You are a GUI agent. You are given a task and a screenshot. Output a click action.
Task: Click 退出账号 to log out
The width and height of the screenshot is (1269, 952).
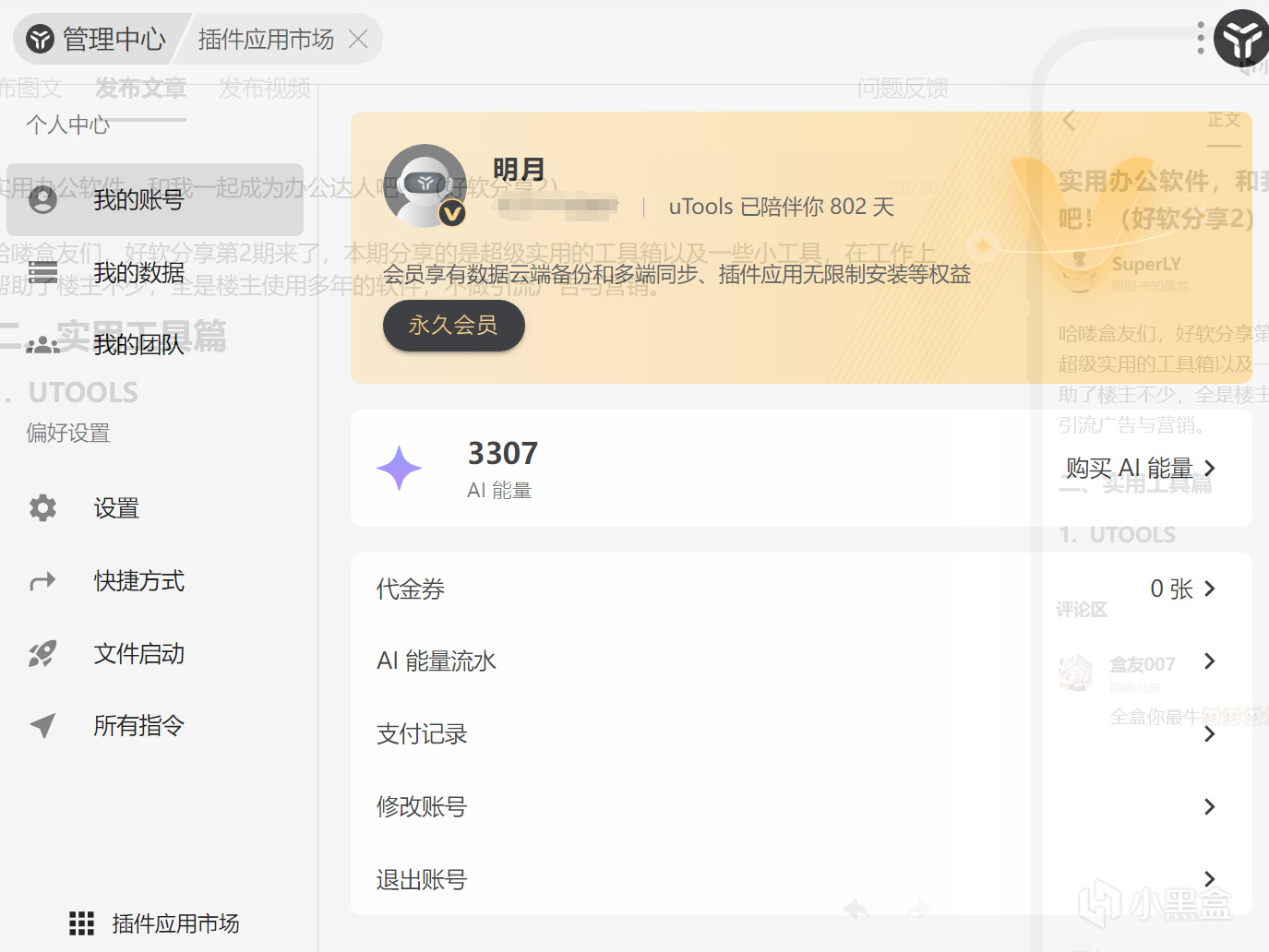point(801,879)
